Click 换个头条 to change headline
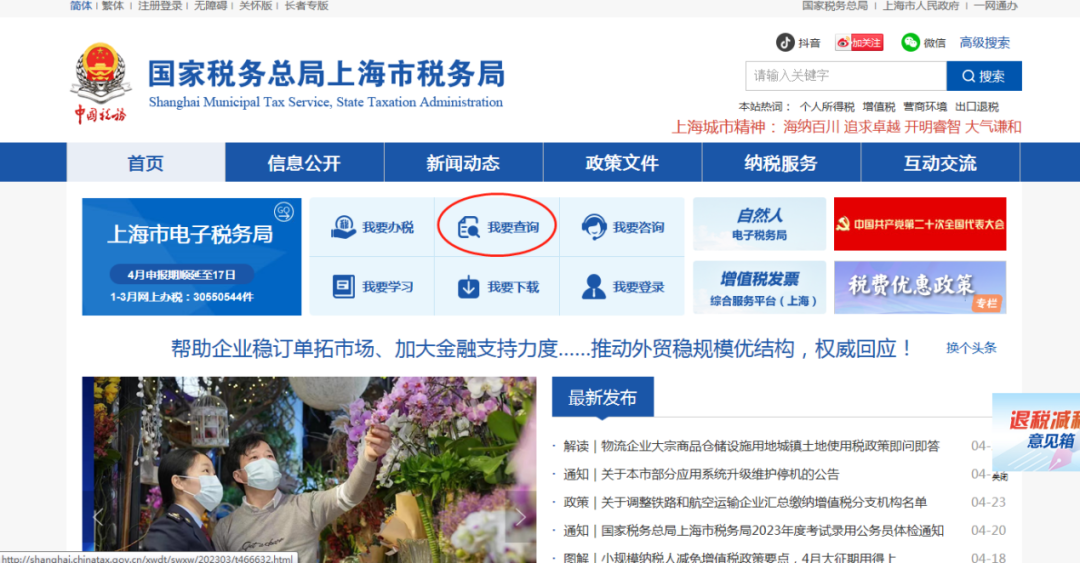This screenshot has width=1080, height=563. pyautogui.click(x=971, y=348)
